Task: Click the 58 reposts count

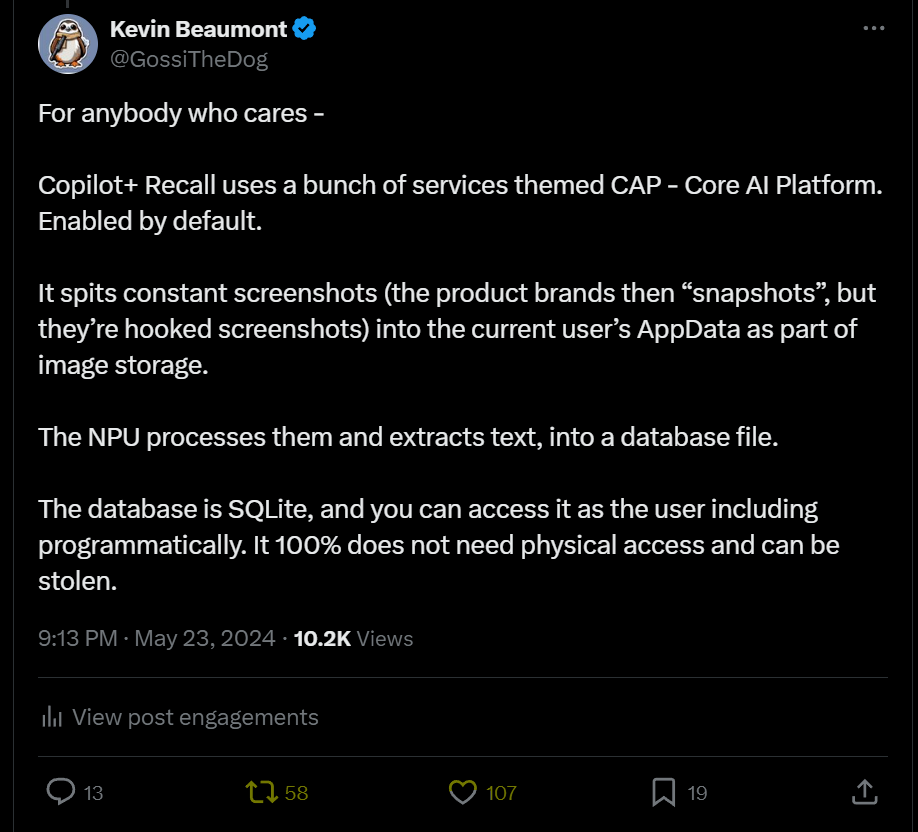Action: click(296, 793)
